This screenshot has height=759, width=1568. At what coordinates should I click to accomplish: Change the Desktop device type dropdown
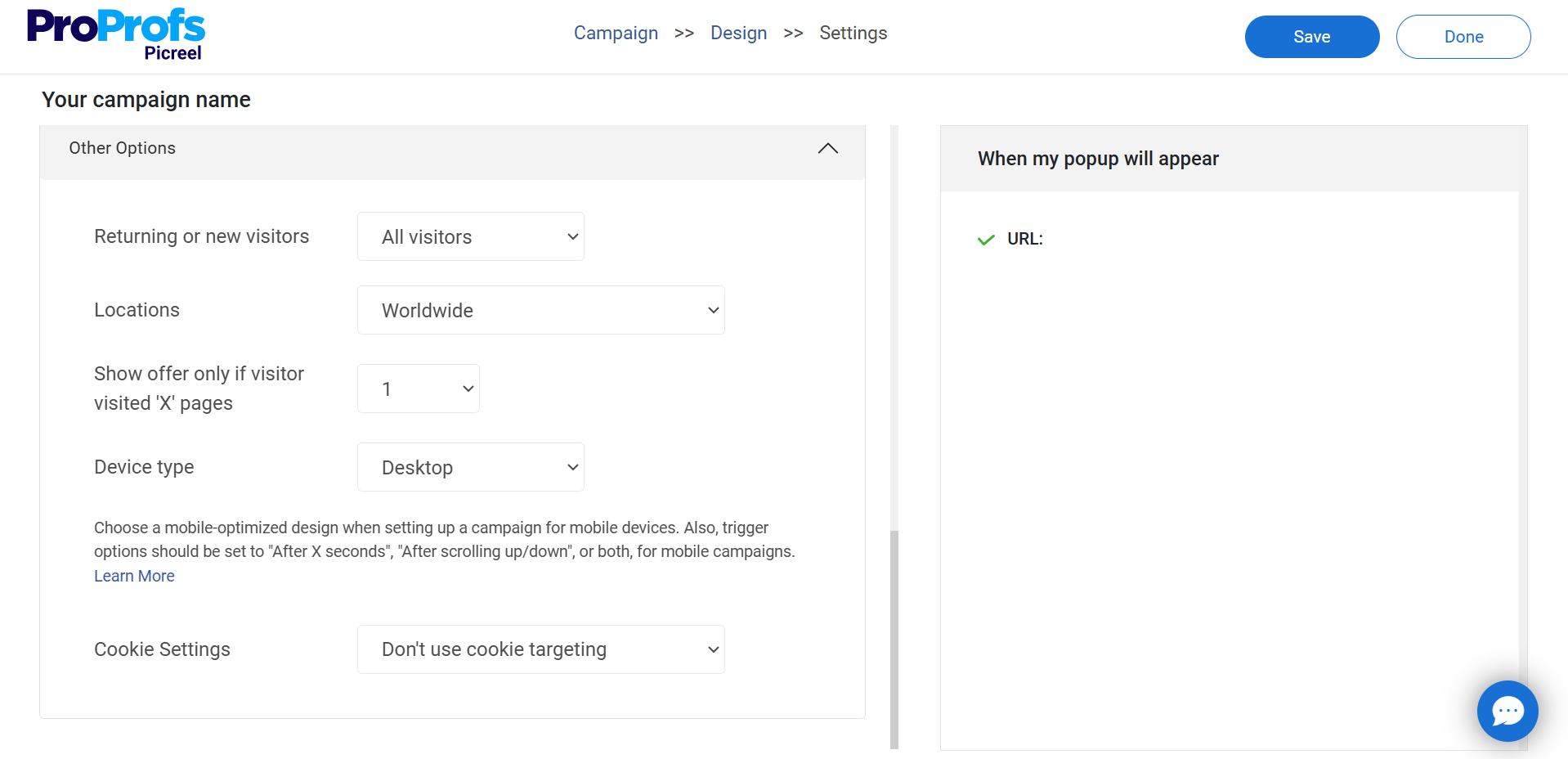click(470, 467)
